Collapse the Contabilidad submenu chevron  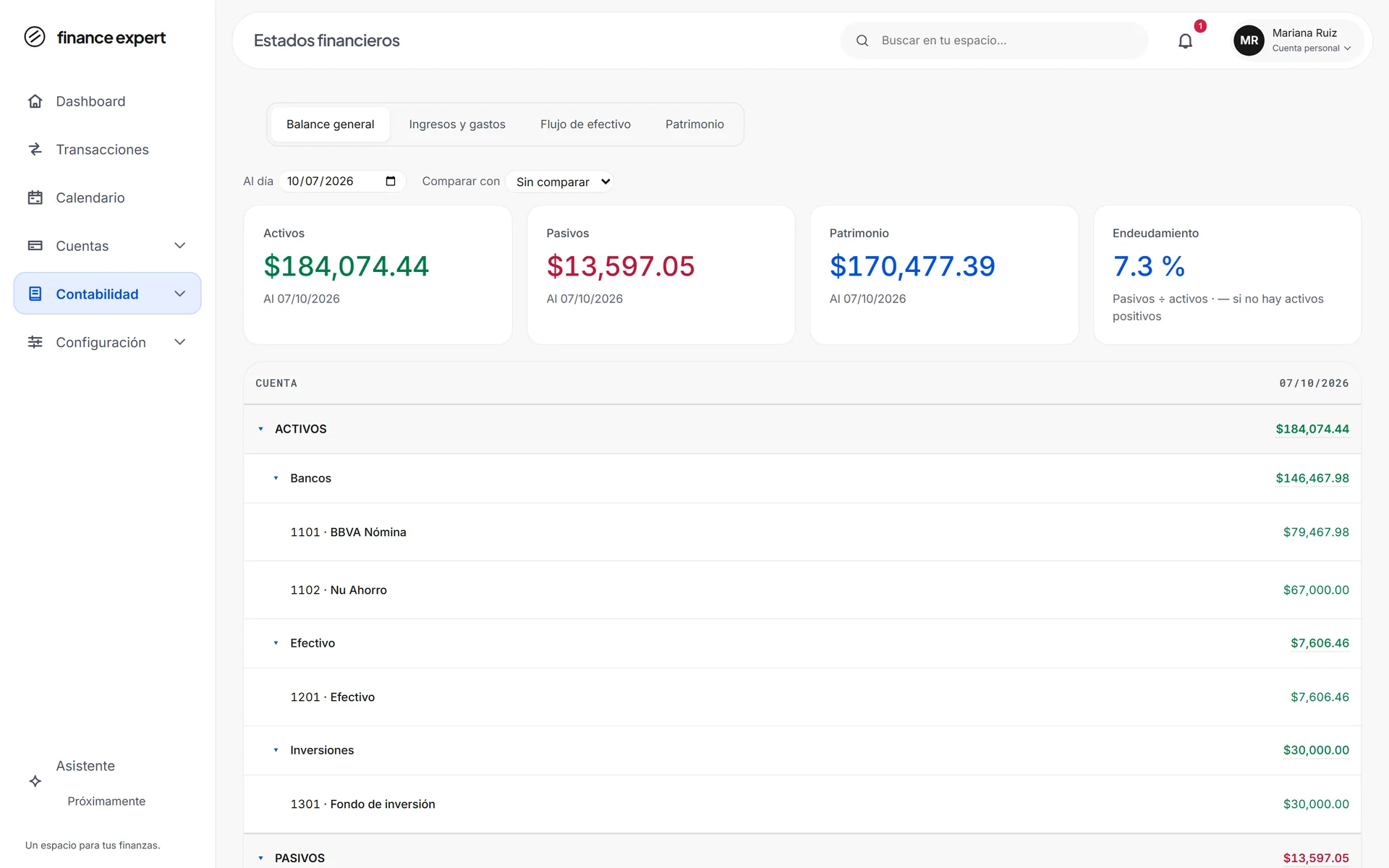click(180, 294)
